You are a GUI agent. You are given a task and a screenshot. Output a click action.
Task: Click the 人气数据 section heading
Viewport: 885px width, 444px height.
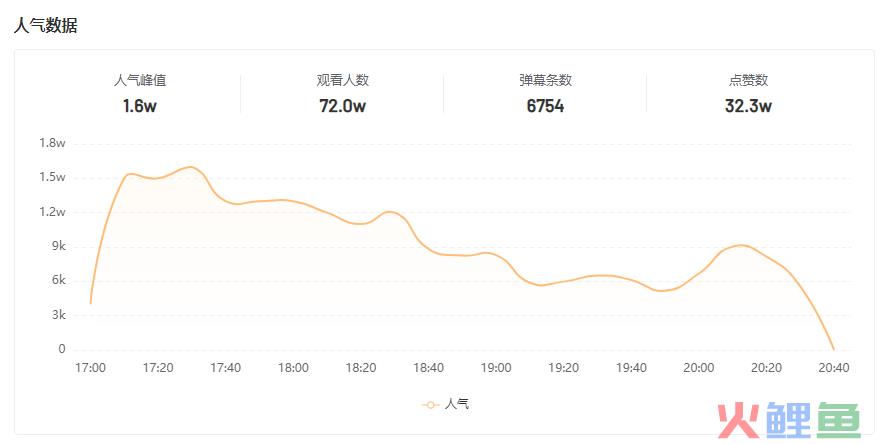[x=45, y=26]
